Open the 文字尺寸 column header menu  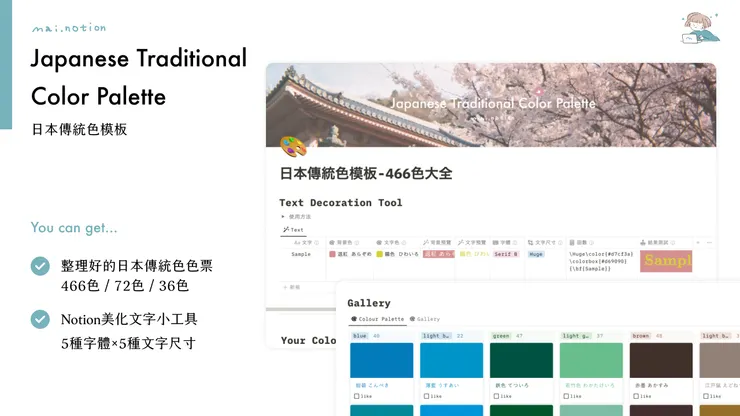[545, 243]
